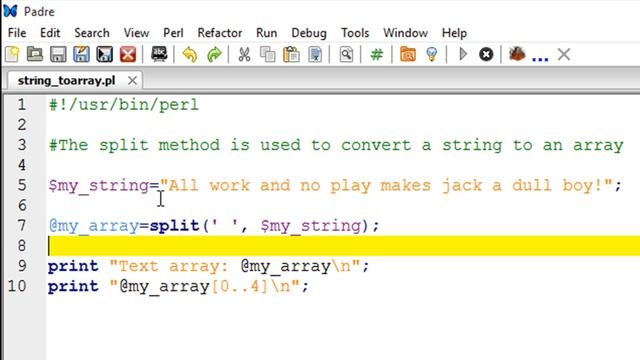Click the print keyword on line 10
This screenshot has height=360, width=640.
[x=73, y=286]
